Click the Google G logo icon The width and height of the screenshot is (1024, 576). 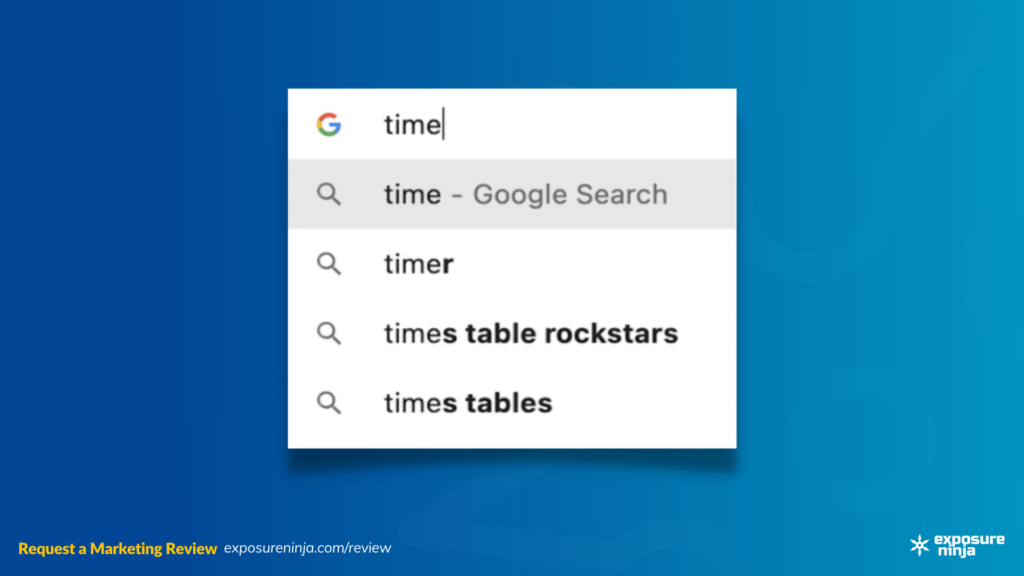pyautogui.click(x=328, y=124)
